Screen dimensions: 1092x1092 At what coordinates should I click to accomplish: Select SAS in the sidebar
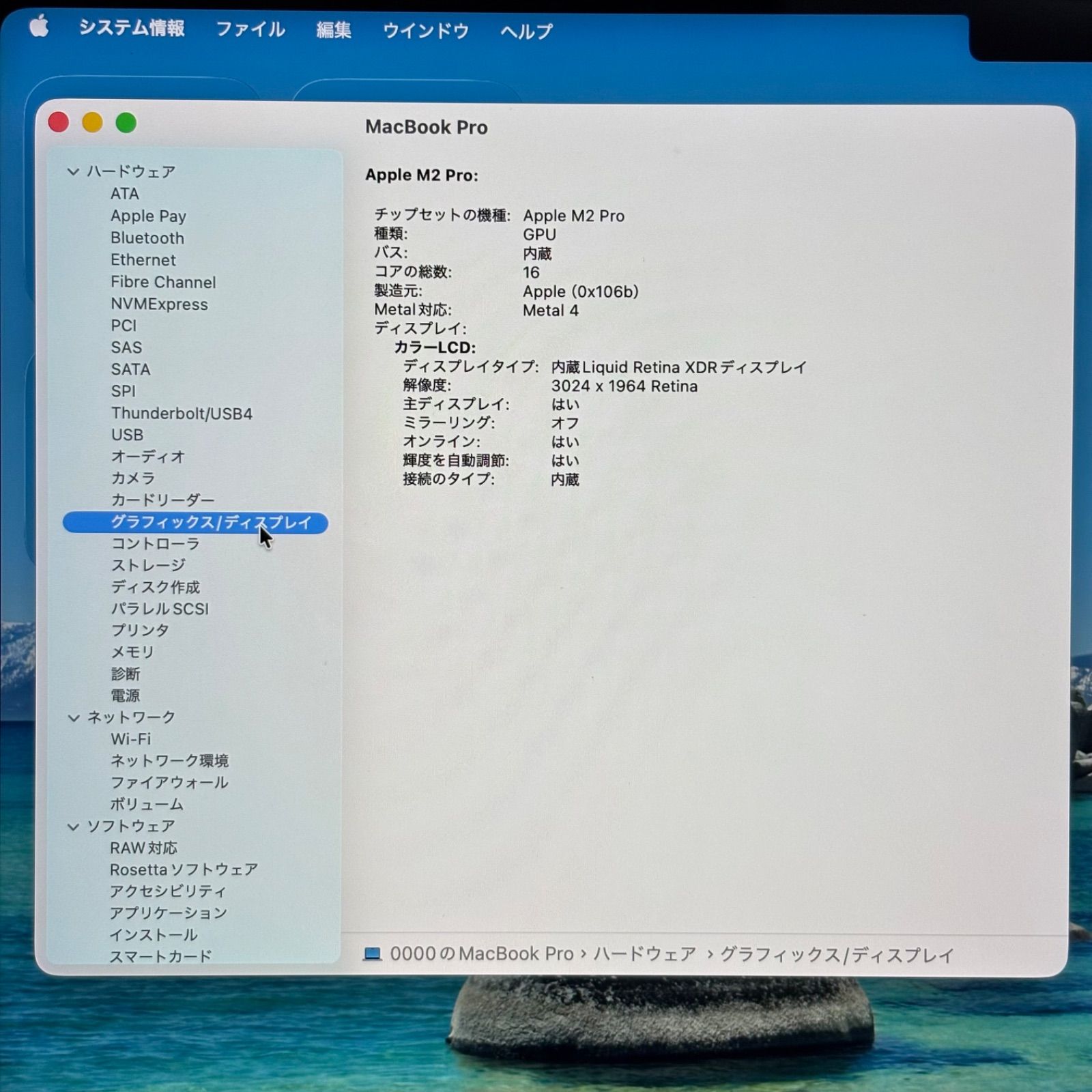point(126,347)
